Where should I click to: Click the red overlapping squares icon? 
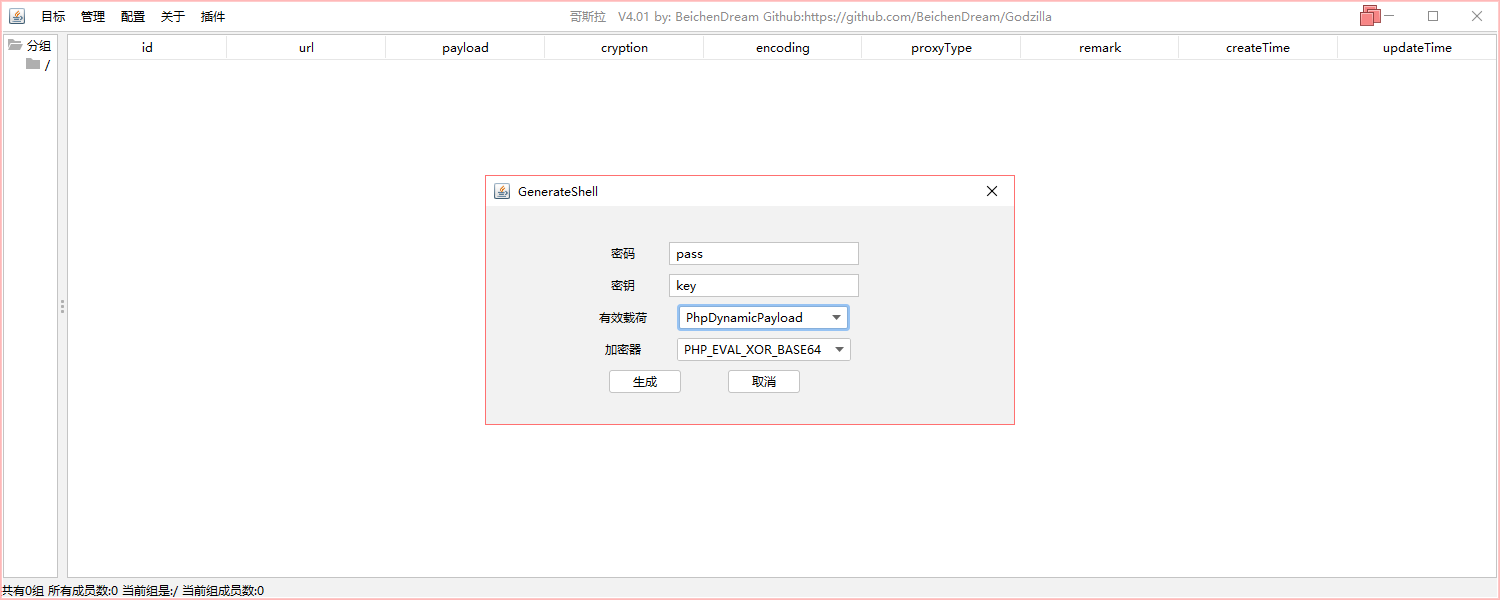pyautogui.click(x=1370, y=16)
